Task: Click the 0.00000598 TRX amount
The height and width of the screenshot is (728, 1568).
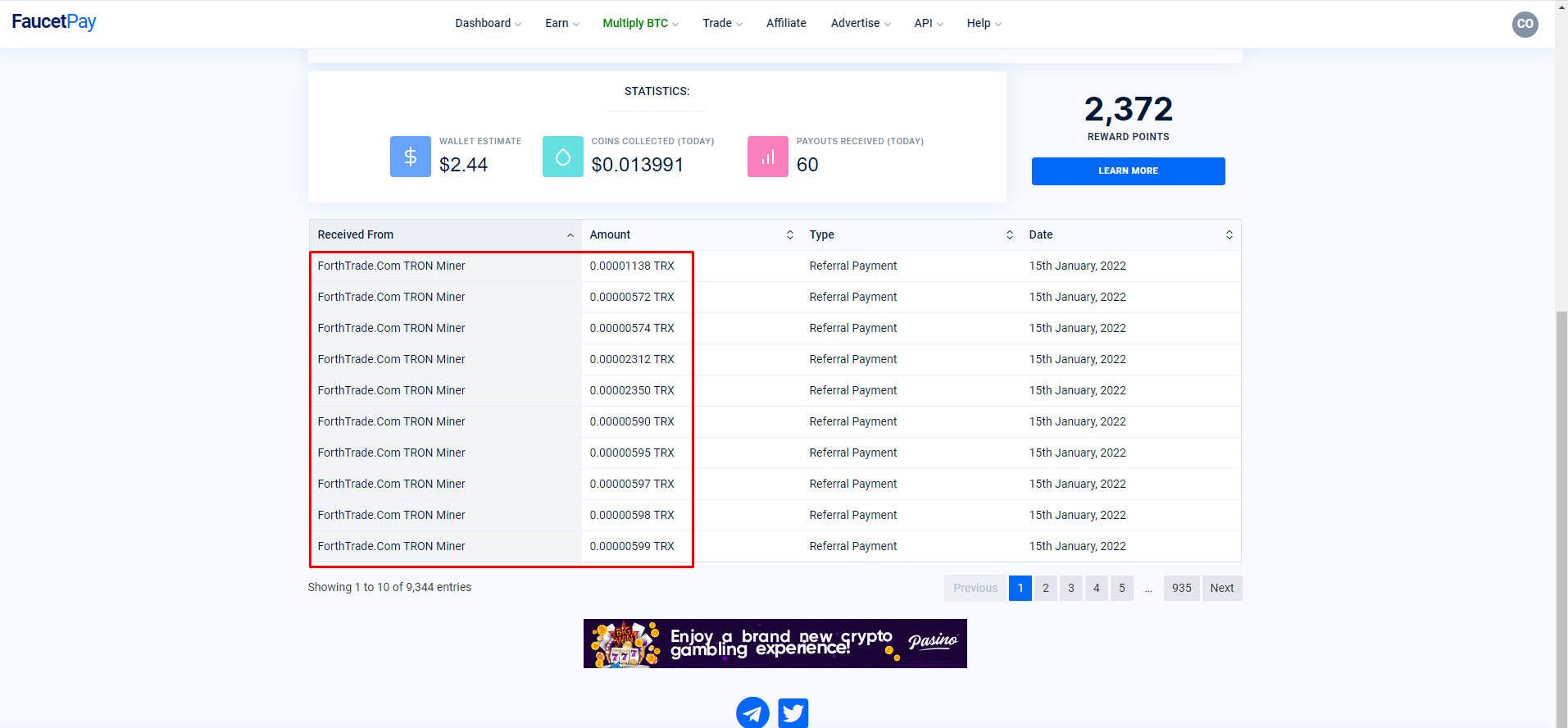Action: (632, 515)
